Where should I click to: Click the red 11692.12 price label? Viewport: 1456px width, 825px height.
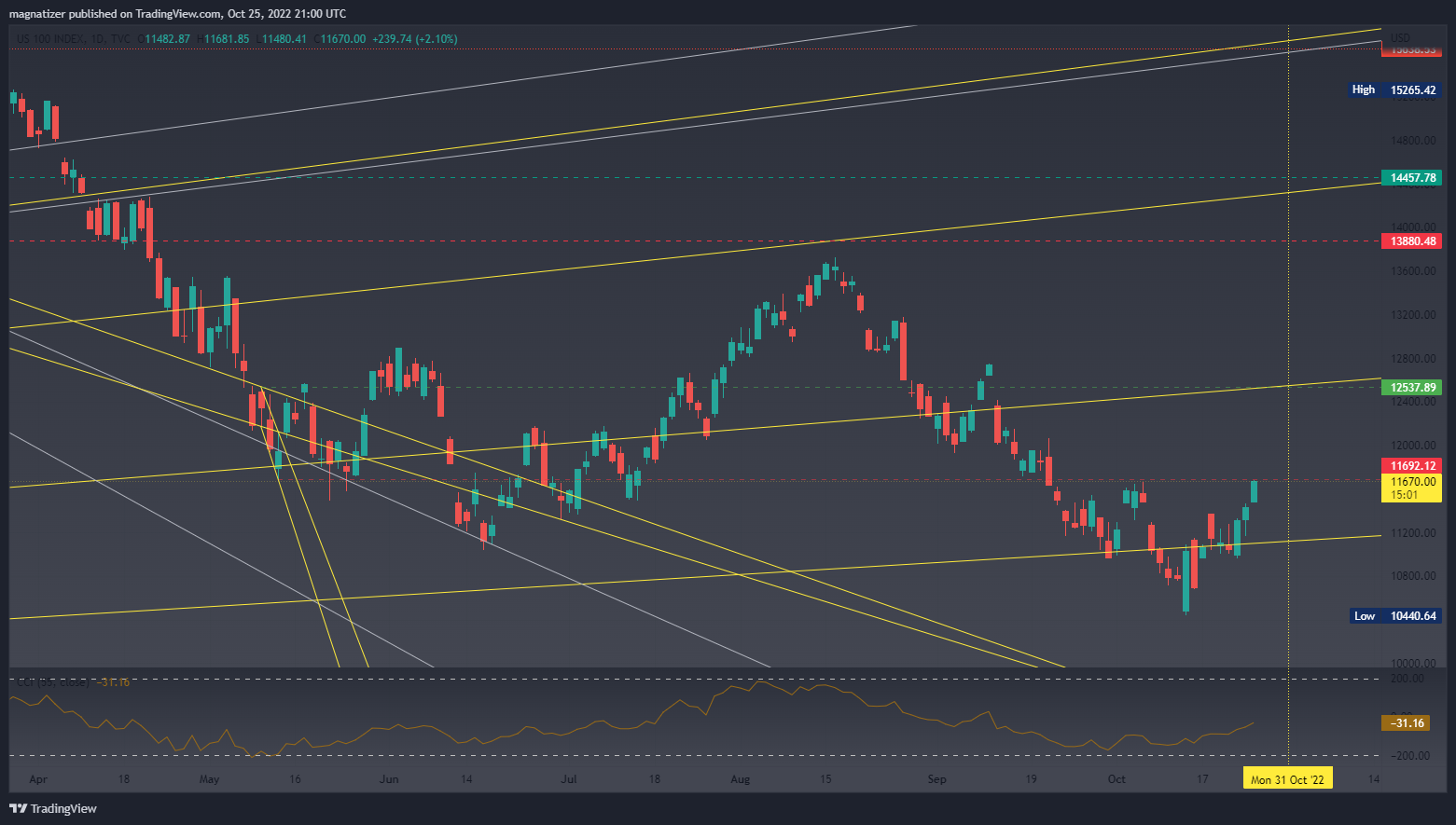click(x=1411, y=465)
